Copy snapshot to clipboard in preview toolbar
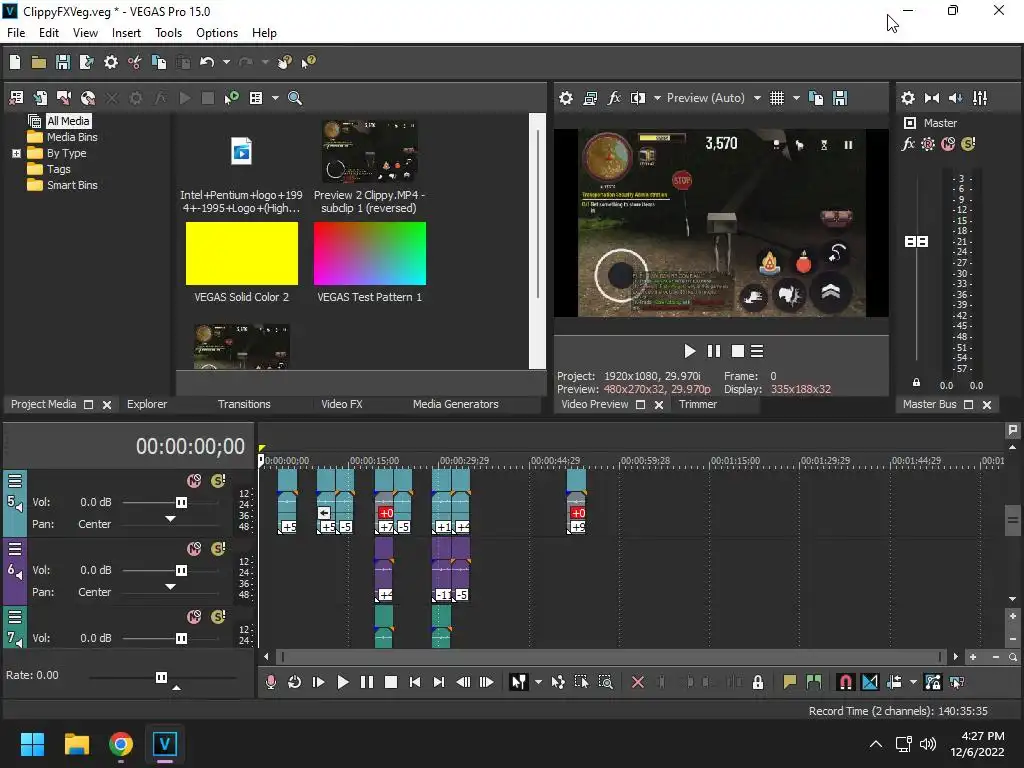Image resolution: width=1024 pixels, height=768 pixels. pyautogui.click(x=816, y=98)
